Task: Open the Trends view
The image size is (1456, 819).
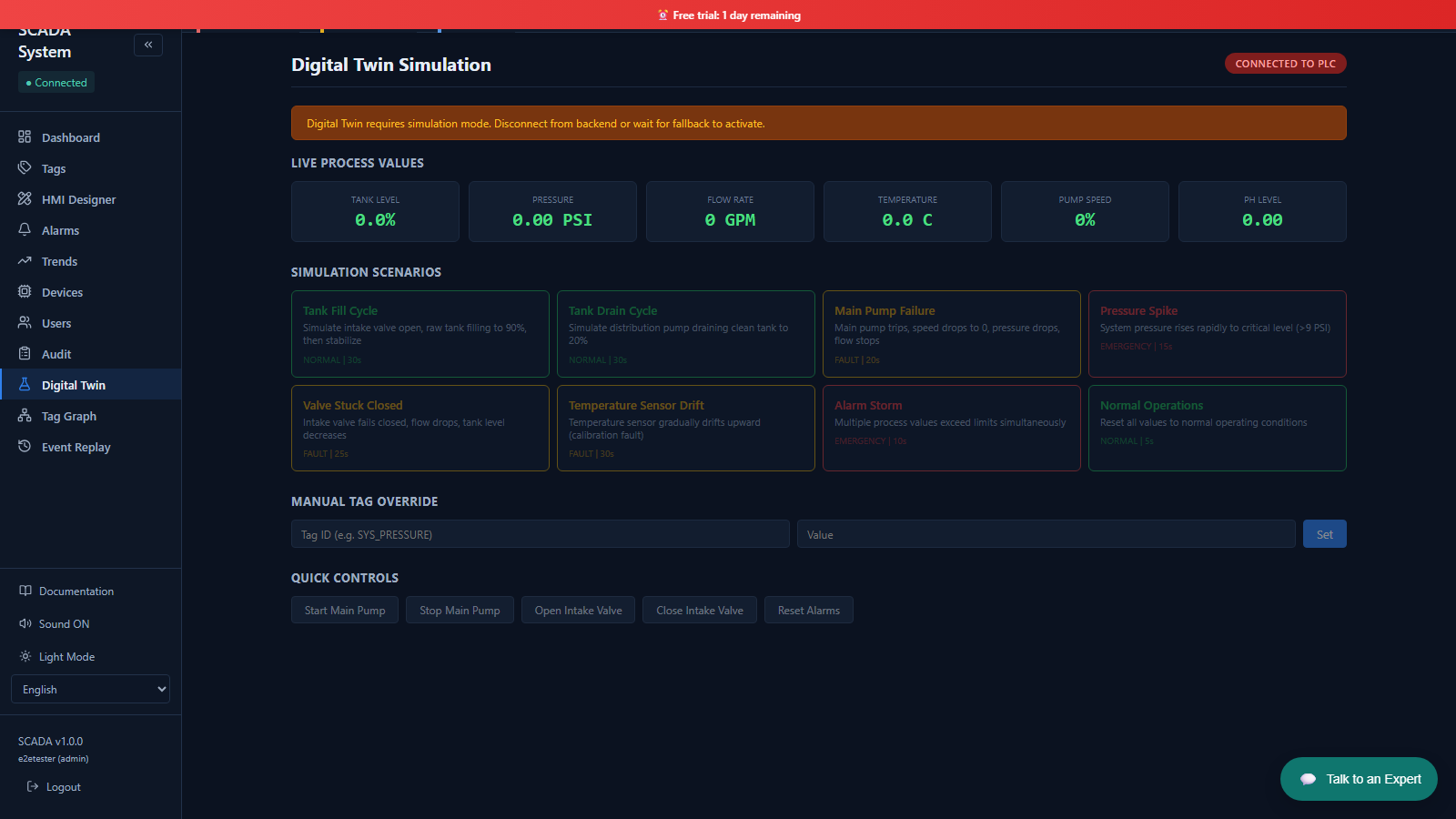Action: pos(91,261)
